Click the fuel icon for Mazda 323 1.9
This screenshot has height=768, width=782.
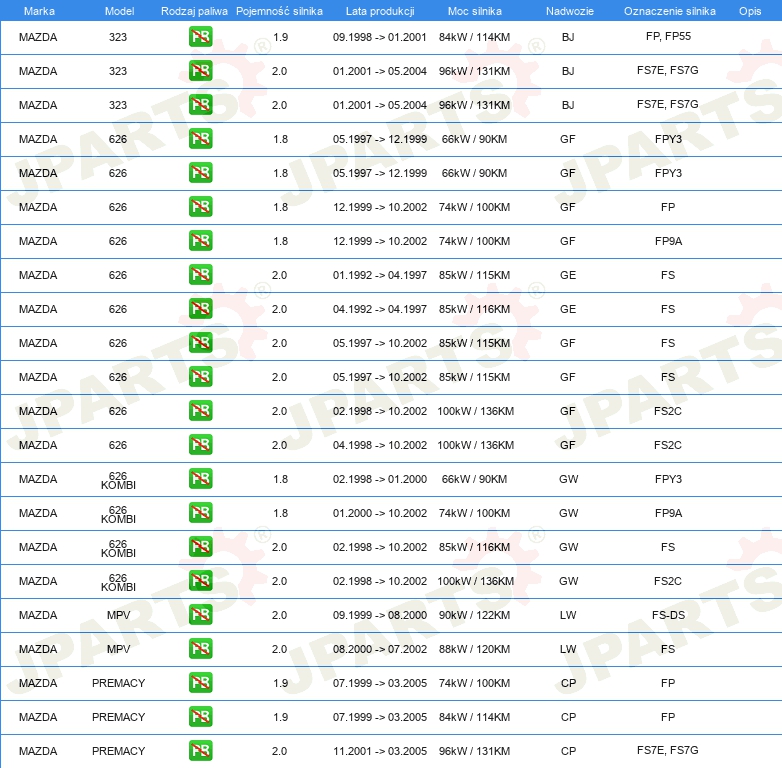200,37
